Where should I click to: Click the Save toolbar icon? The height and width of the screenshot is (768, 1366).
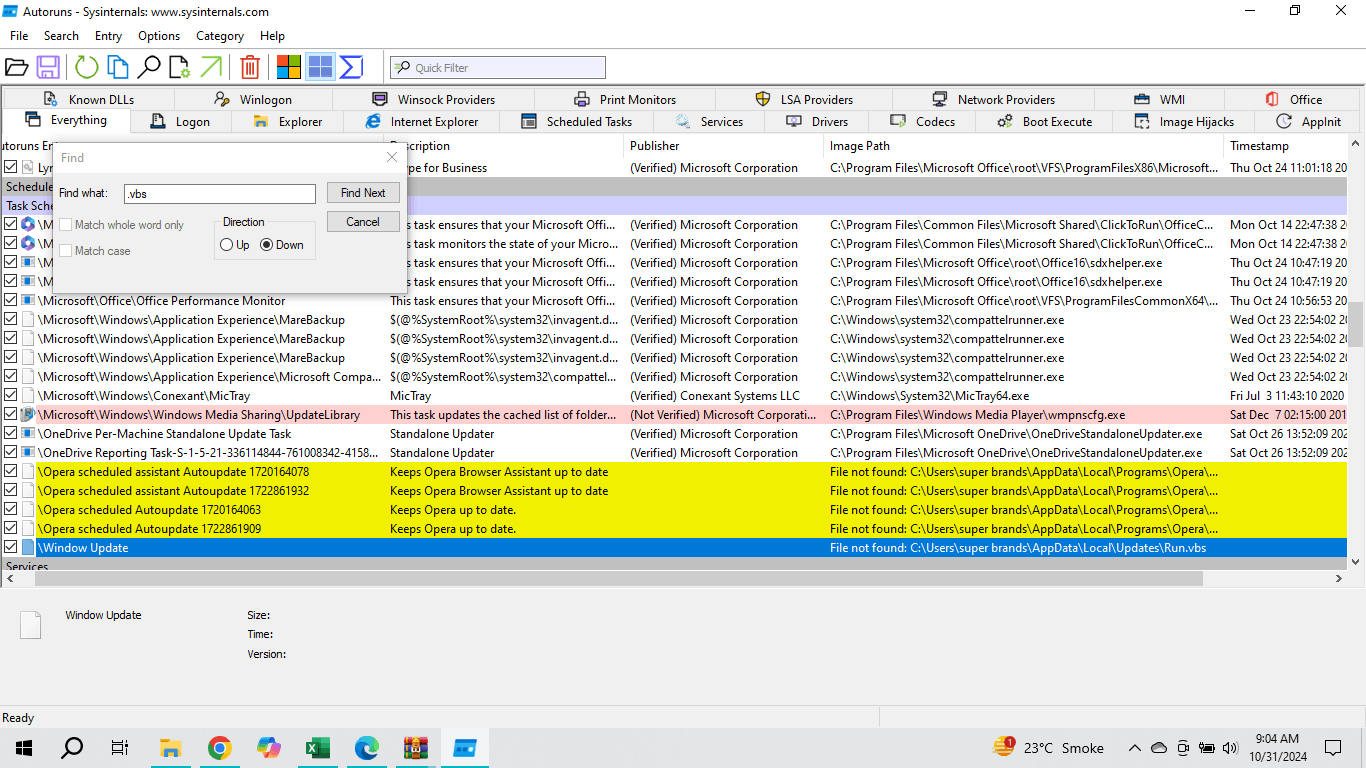pyautogui.click(x=48, y=67)
